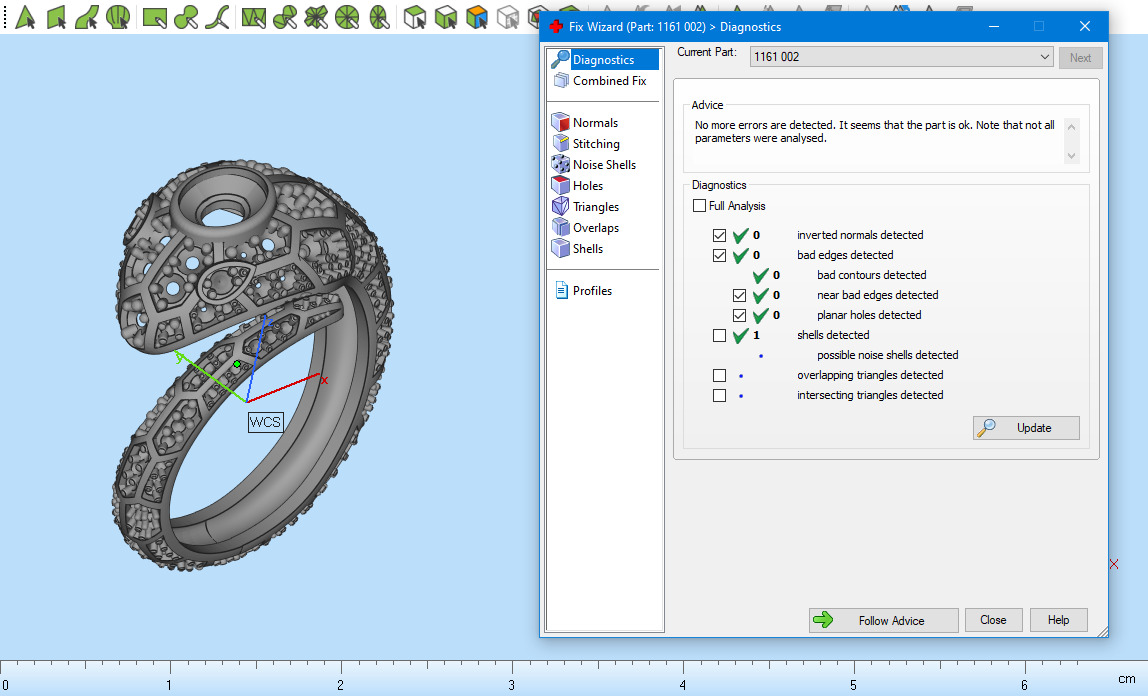Click the Next button

pos(1080,58)
